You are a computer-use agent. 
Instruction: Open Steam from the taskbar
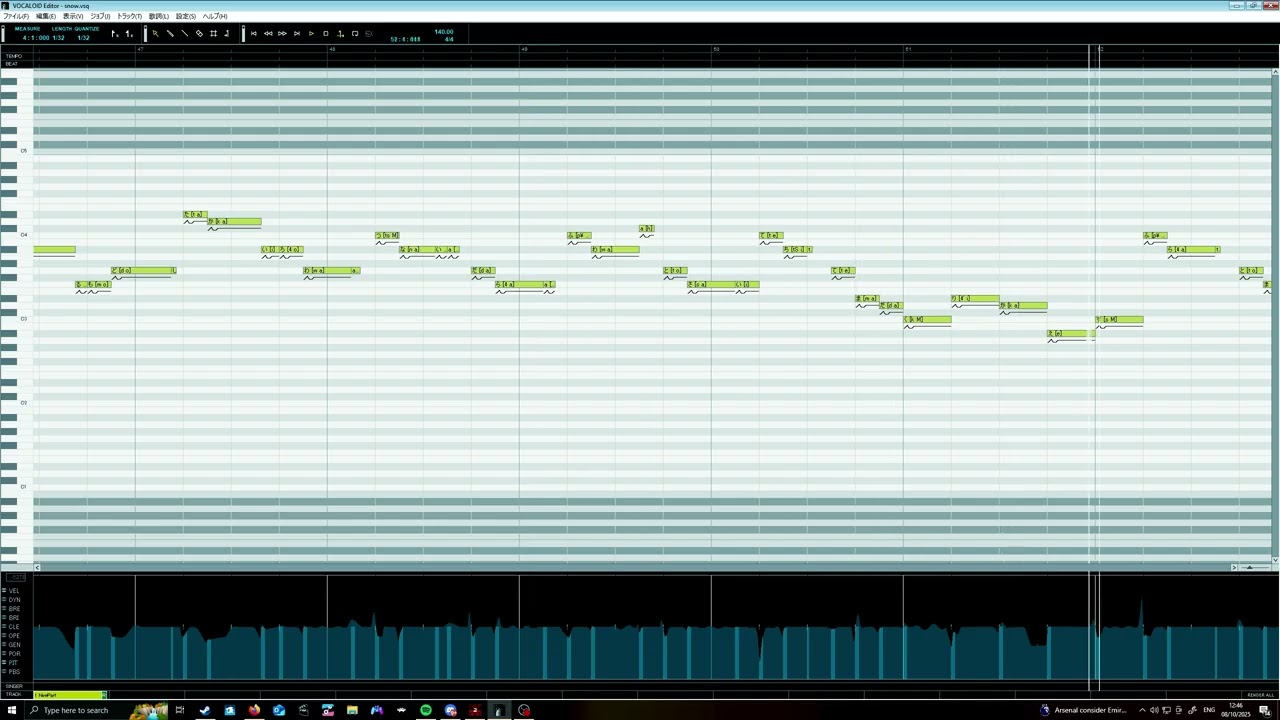pos(205,710)
